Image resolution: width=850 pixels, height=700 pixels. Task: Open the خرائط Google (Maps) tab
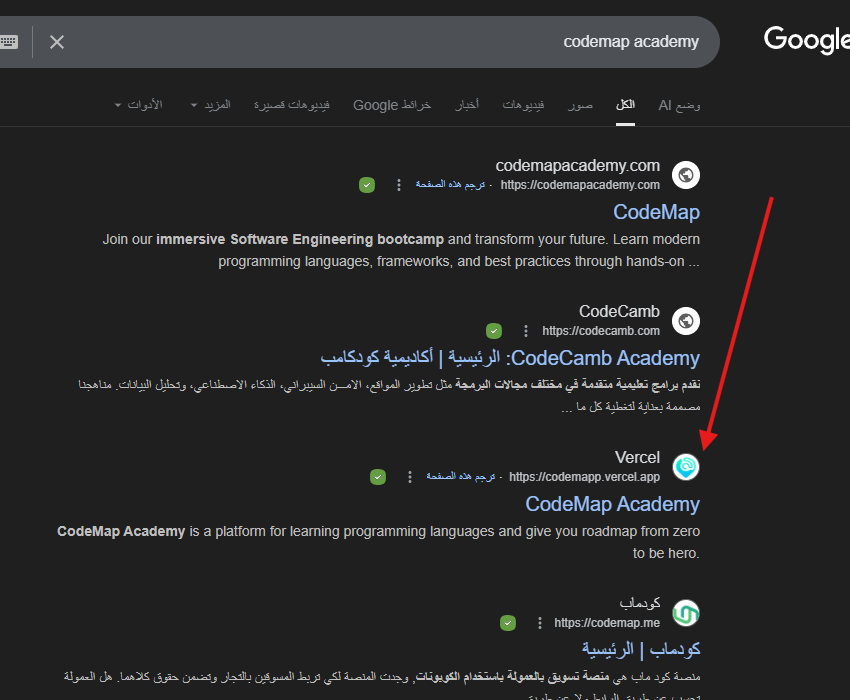392,105
